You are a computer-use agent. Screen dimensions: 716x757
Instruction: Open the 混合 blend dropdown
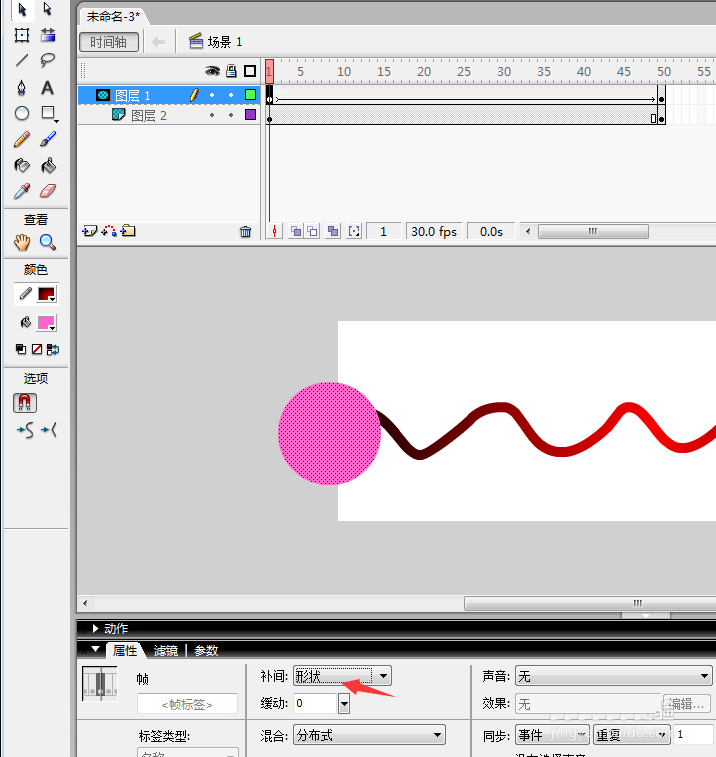coord(369,735)
